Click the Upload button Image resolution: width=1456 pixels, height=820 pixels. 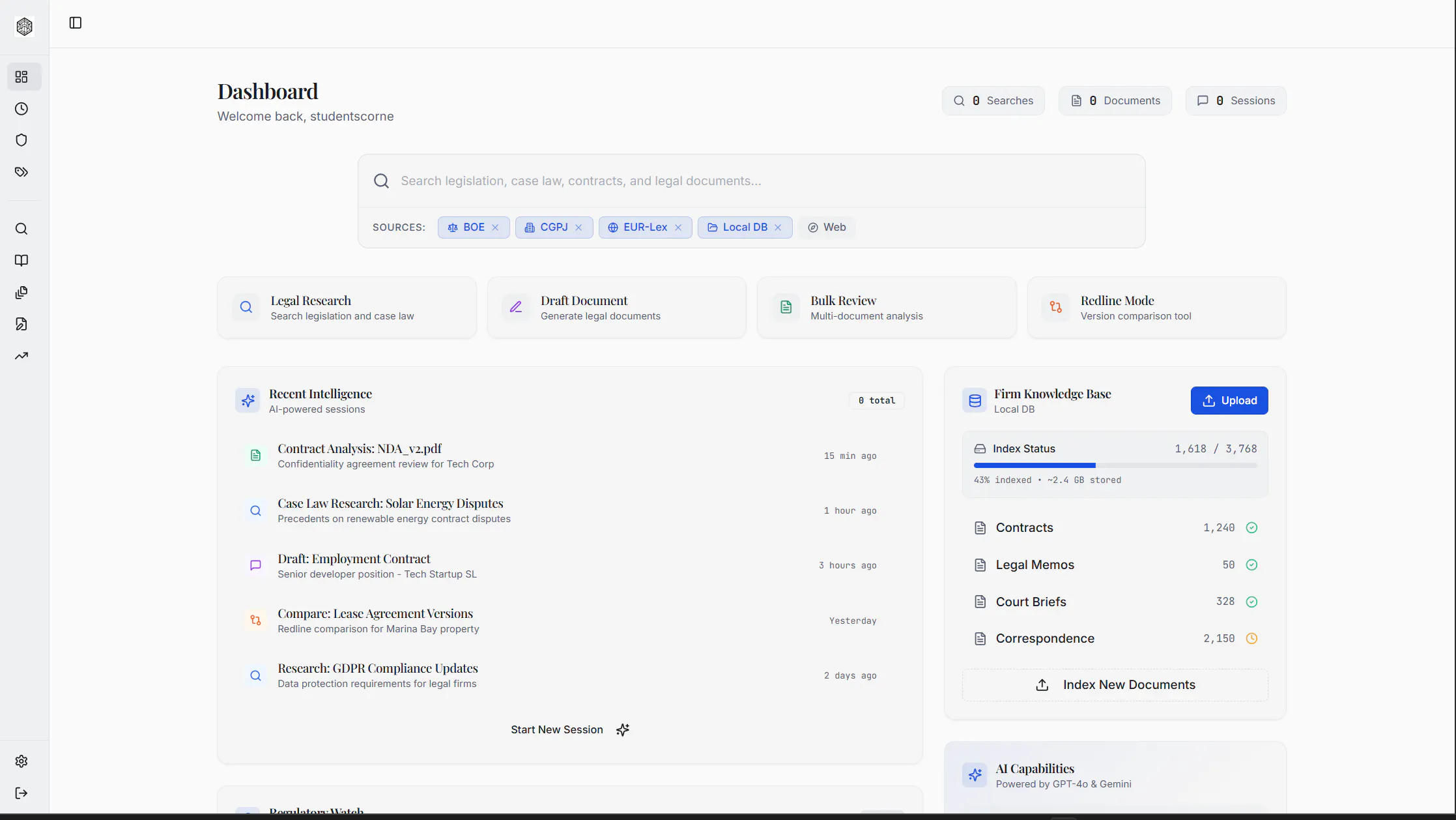tap(1229, 401)
